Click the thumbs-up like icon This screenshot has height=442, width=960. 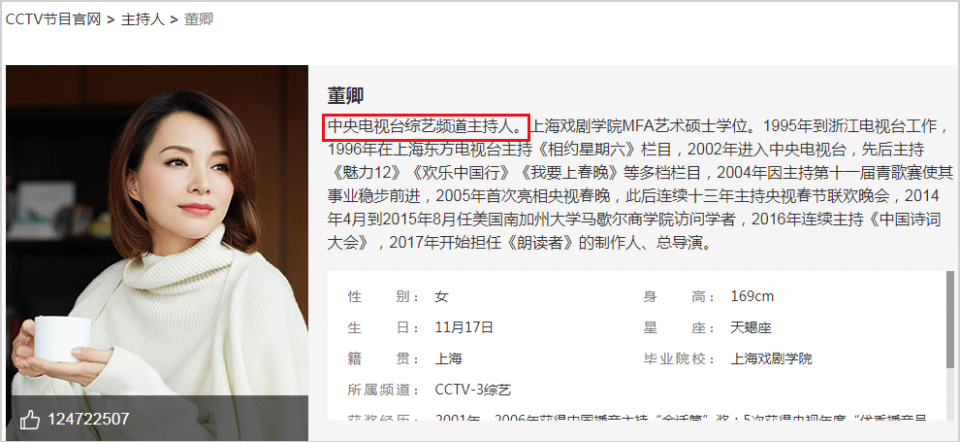[x=29, y=419]
